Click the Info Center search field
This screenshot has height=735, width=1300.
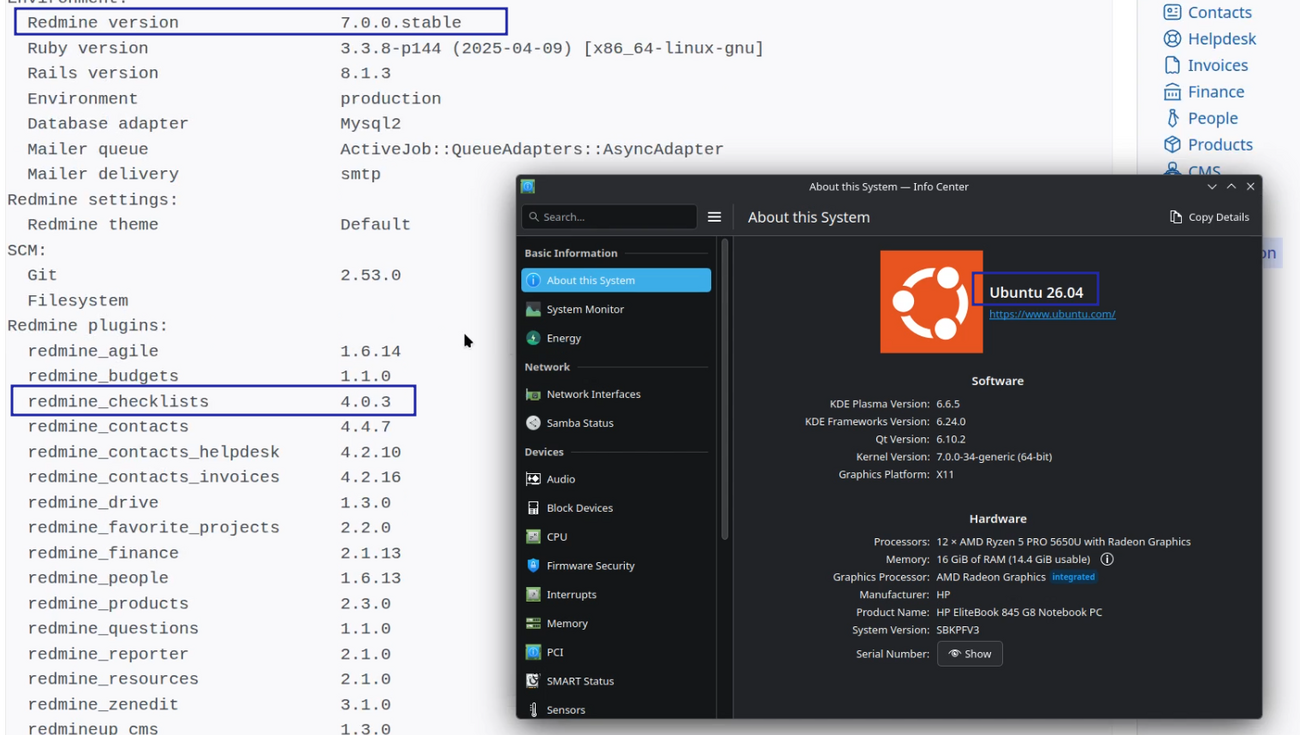pos(609,217)
